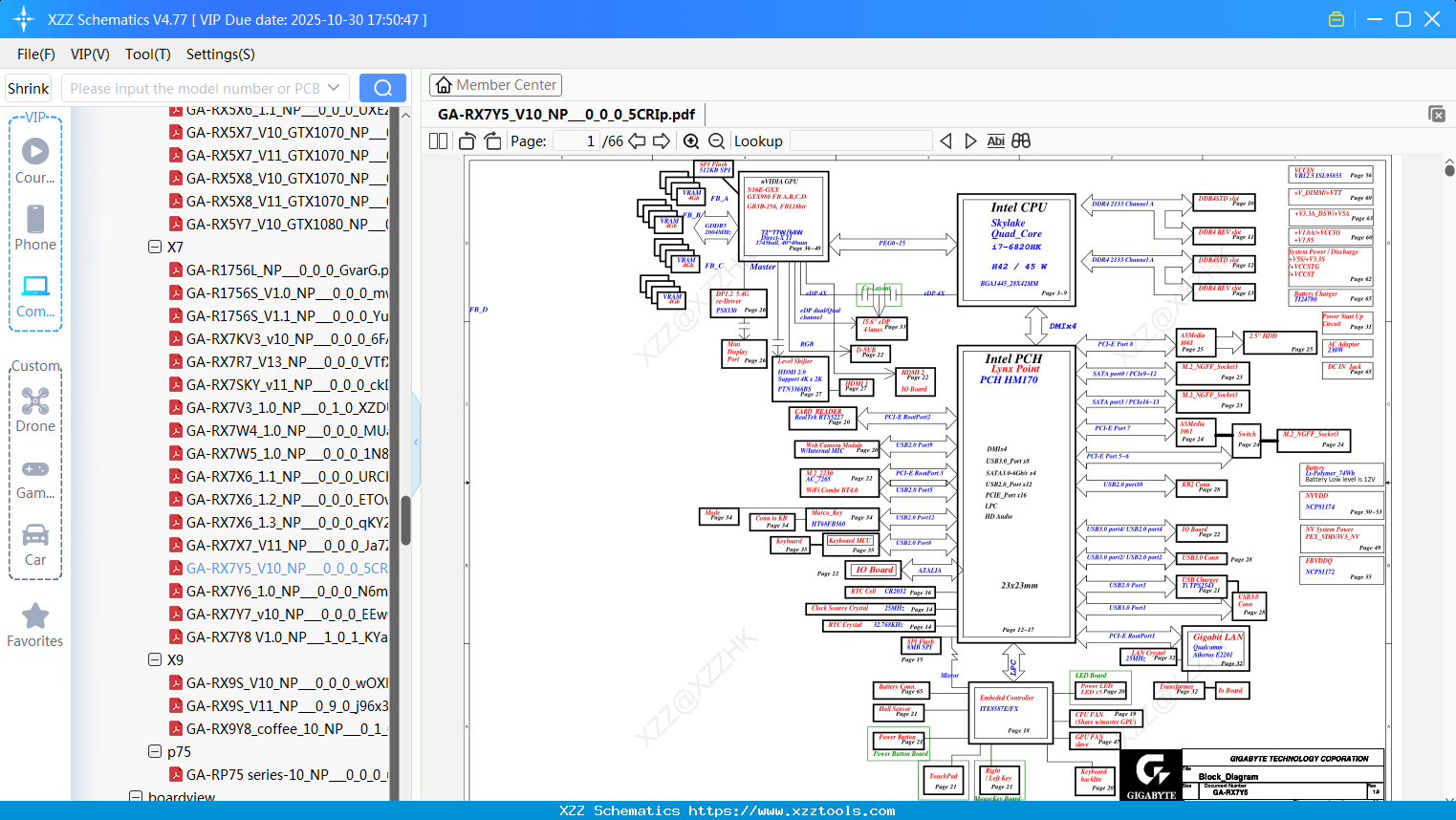This screenshot has height=820, width=1456.
Task: Open GA-R1756S_V1.0_NP file
Action: [287, 292]
